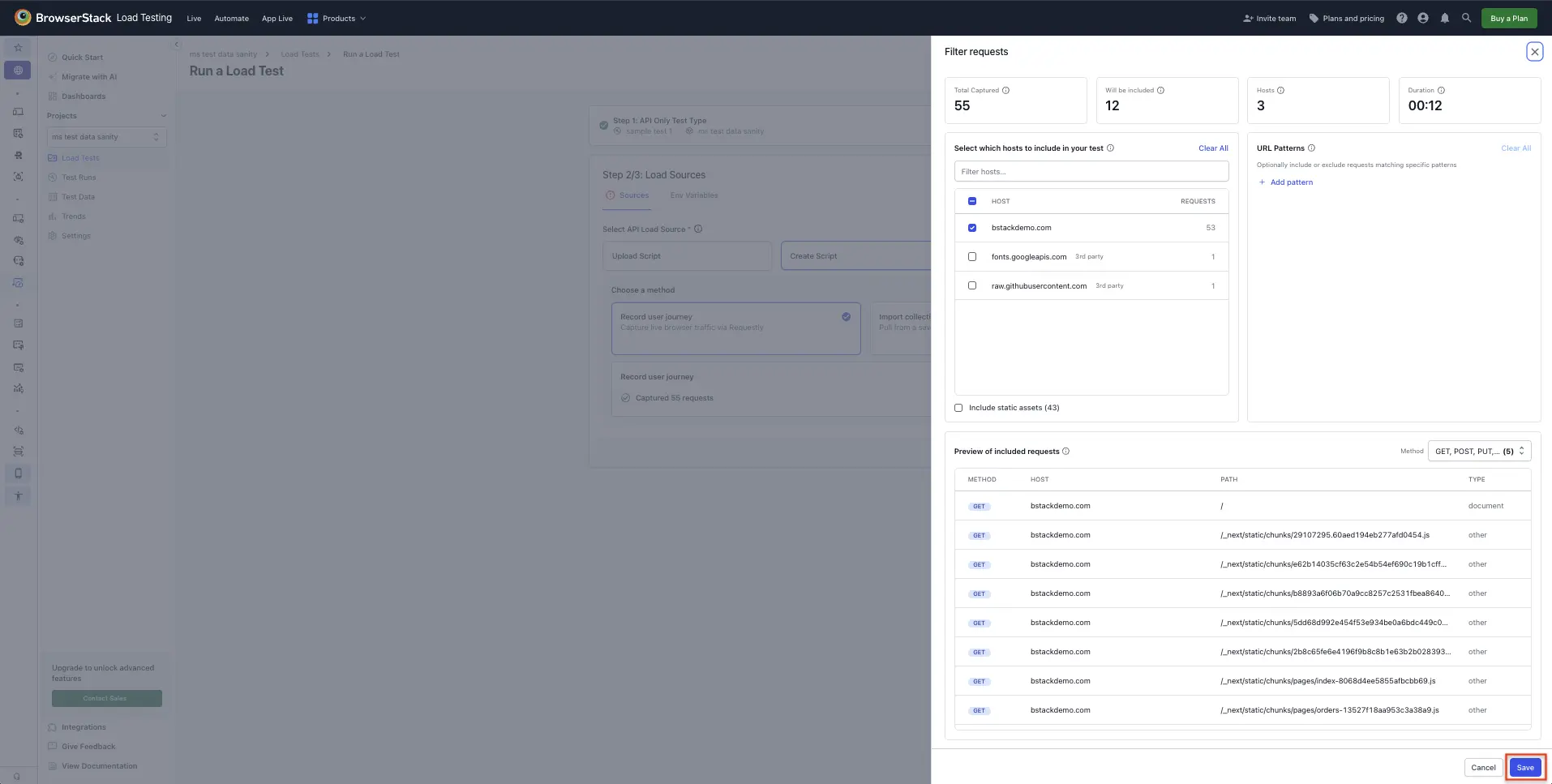The width and height of the screenshot is (1552, 784).
Task: Click the Plans and pricing tag icon
Action: point(1314,18)
